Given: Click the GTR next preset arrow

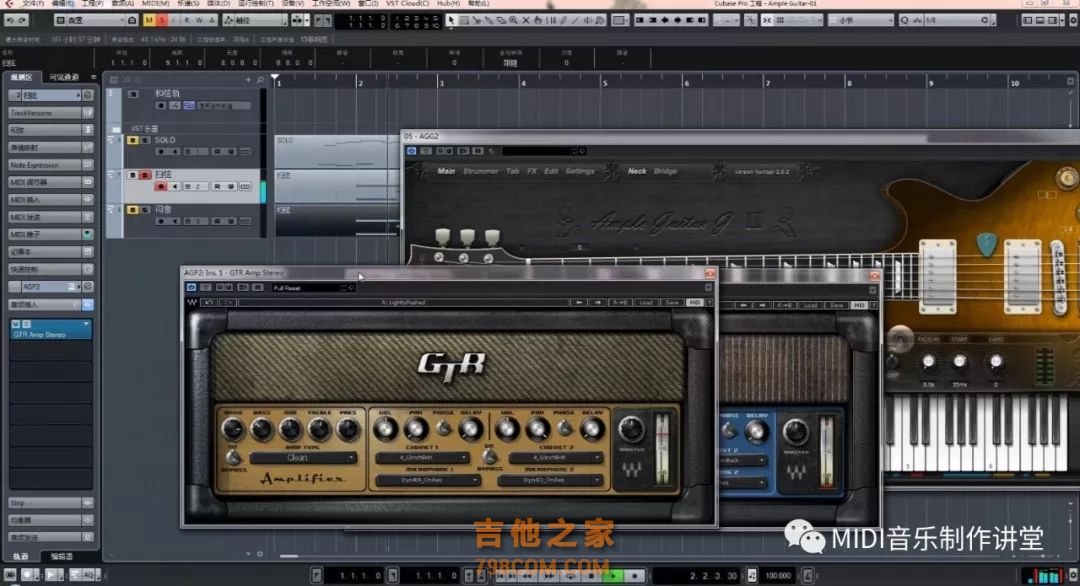Looking at the screenshot, I should (x=598, y=302).
